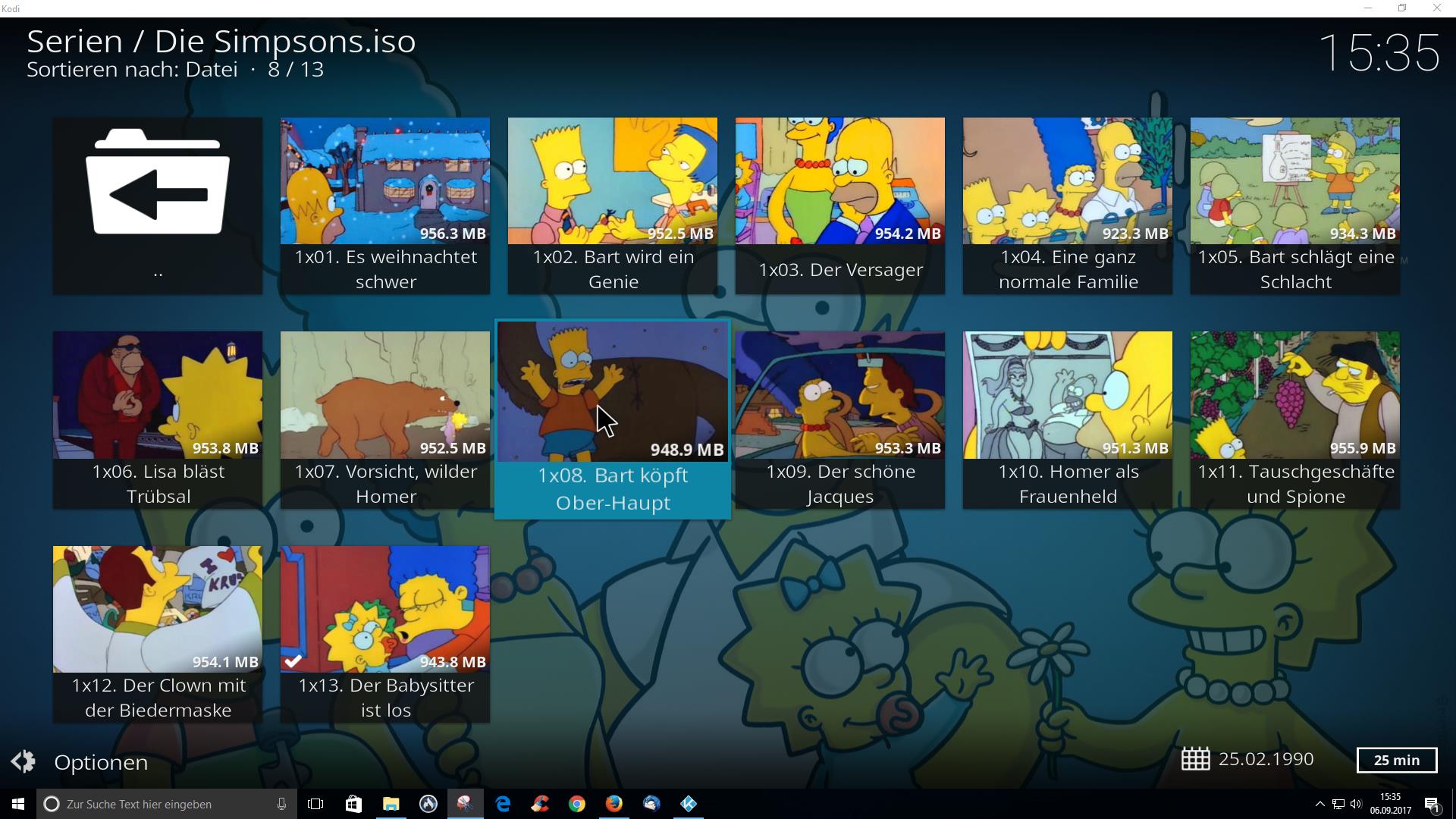Click file size '956.3 MB' on 1x01

(x=453, y=234)
